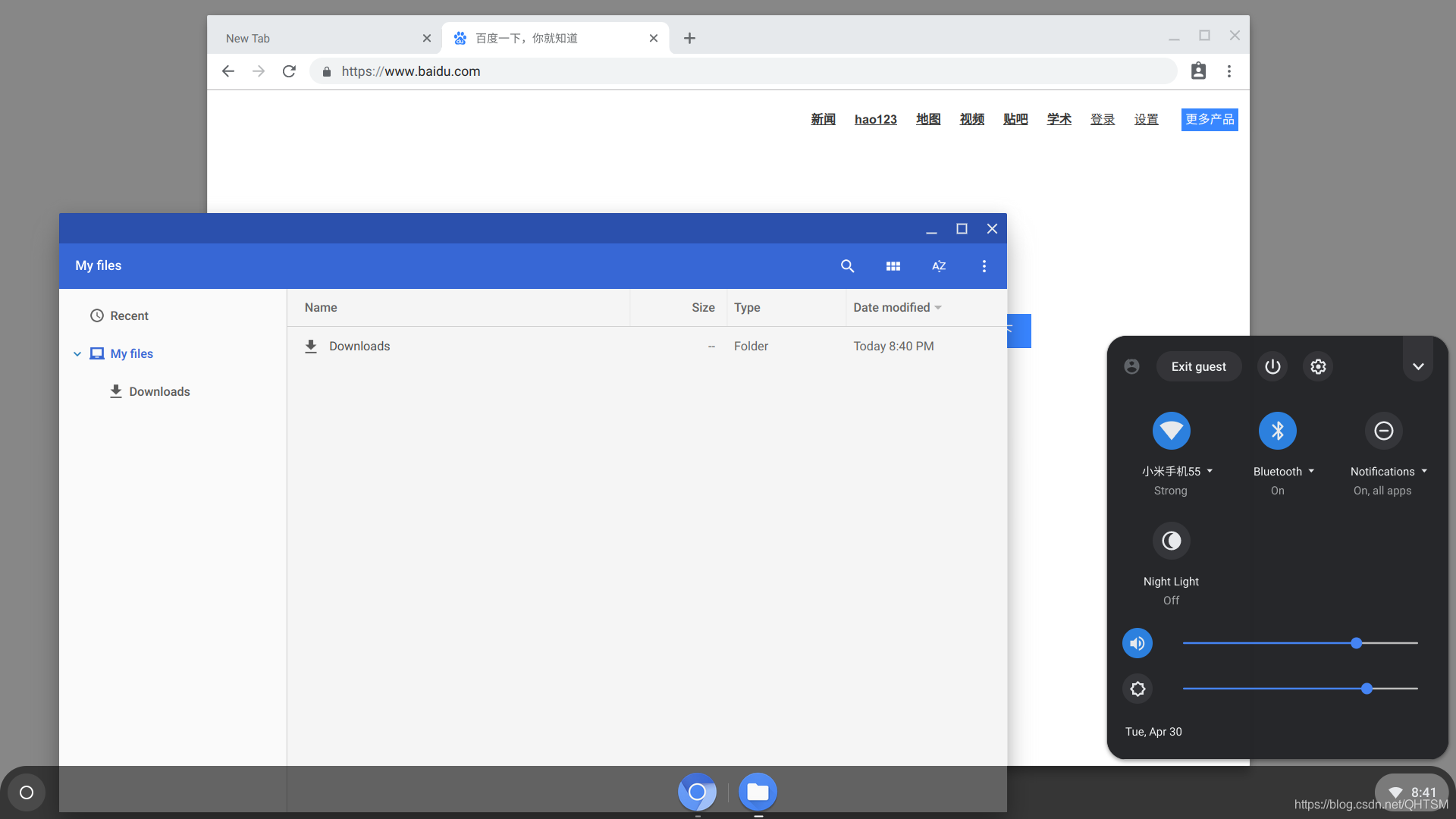Open the AZ sort options

[938, 266]
